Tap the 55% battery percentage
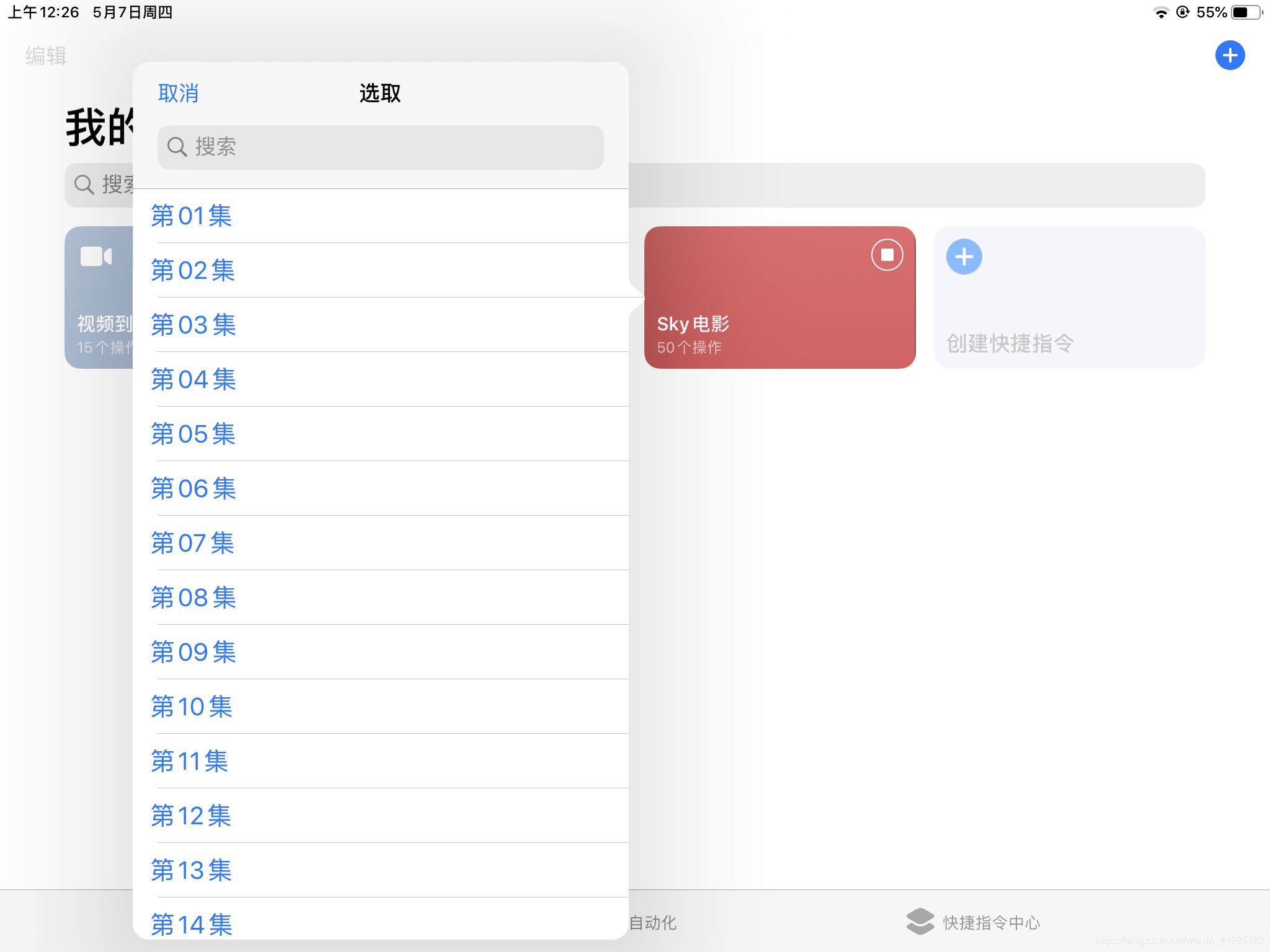The height and width of the screenshot is (952, 1270). [x=1212, y=12]
